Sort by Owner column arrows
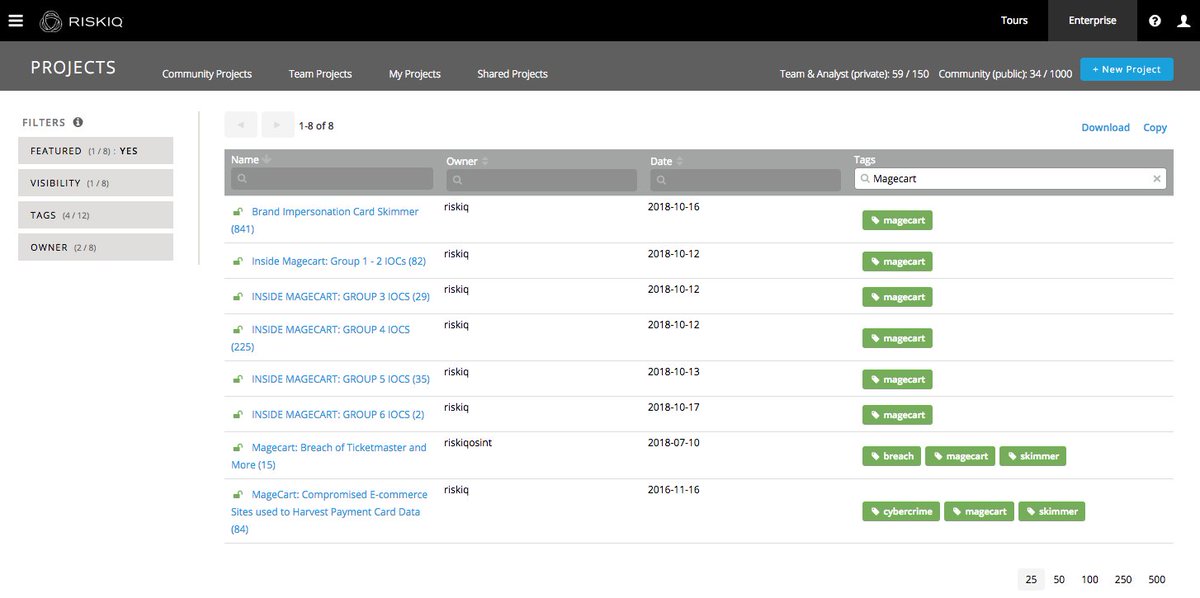Screen dimensions: 1200x598 [x=486, y=161]
